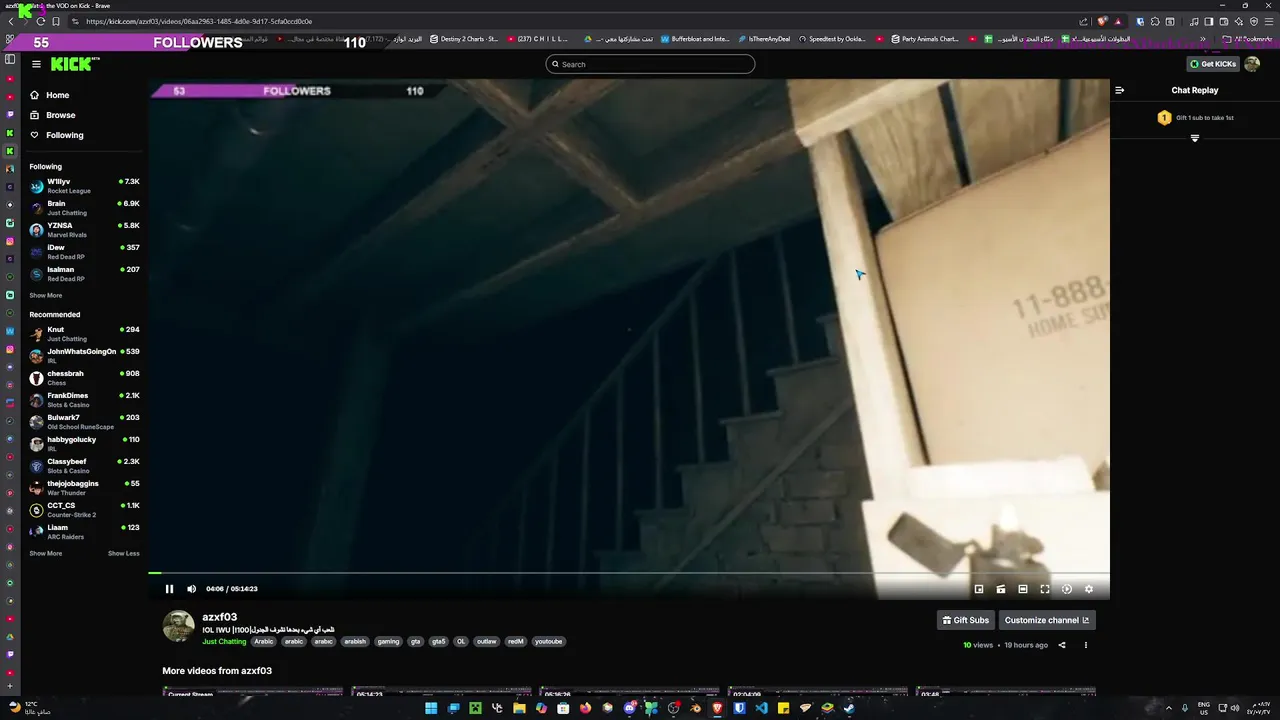
Task: Go to Home in sidebar
Action: click(x=50, y=95)
